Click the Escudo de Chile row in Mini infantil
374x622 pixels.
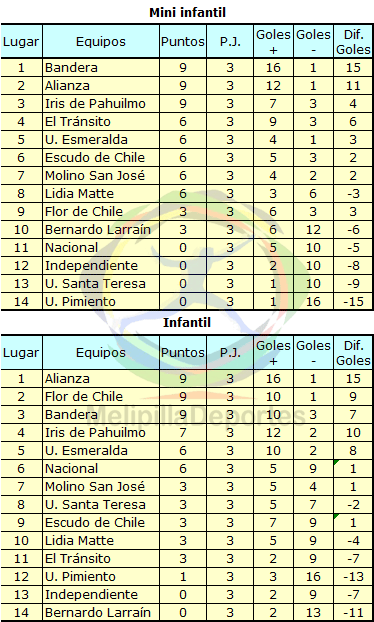tap(187, 157)
